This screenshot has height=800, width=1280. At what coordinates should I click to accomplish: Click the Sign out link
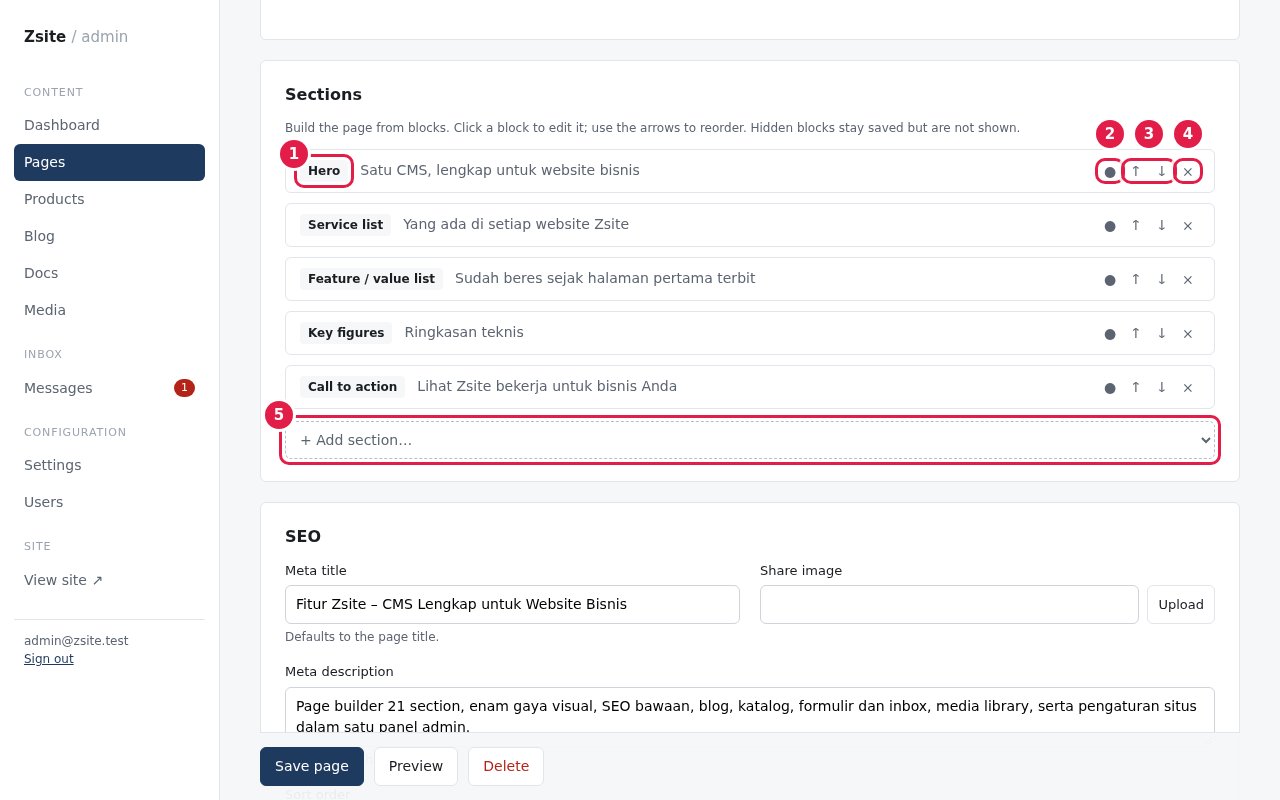pyautogui.click(x=49, y=659)
